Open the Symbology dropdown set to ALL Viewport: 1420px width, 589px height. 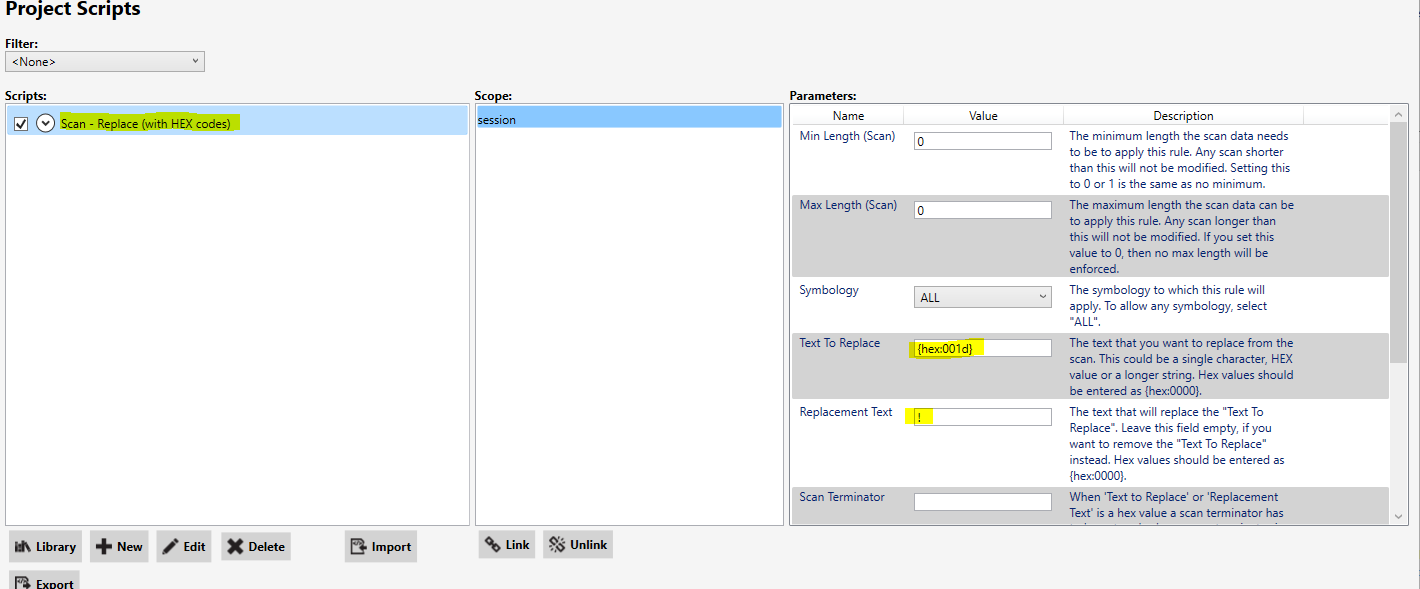pos(982,297)
